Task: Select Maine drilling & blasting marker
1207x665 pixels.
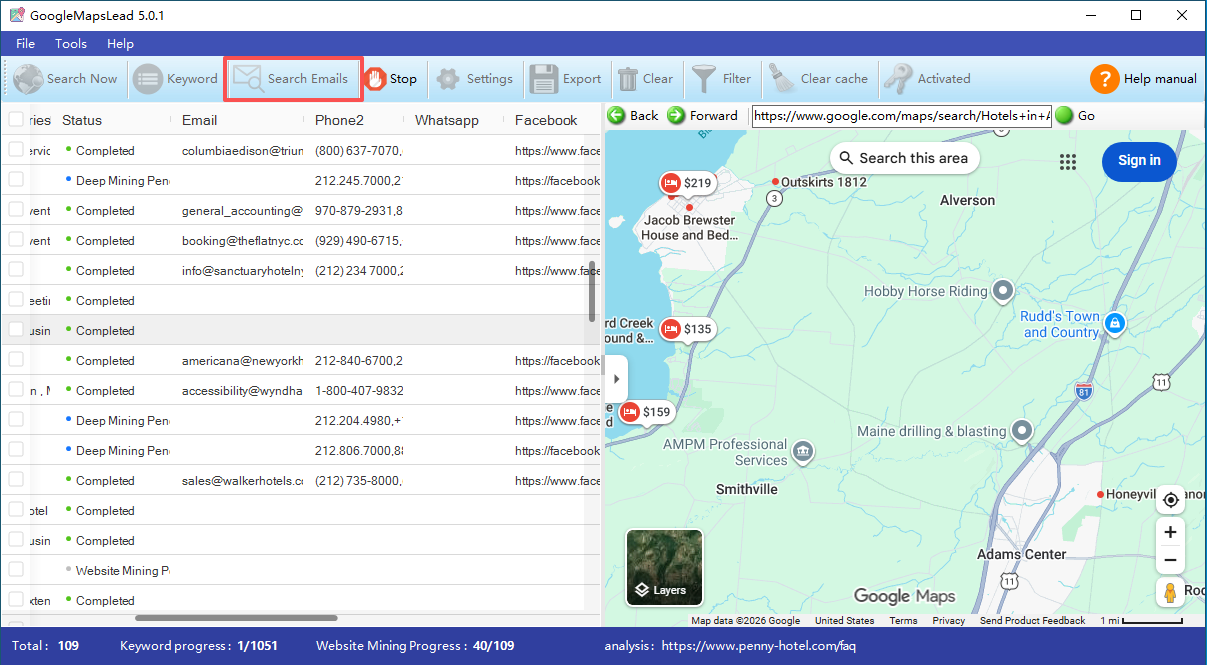Action: [1021, 431]
